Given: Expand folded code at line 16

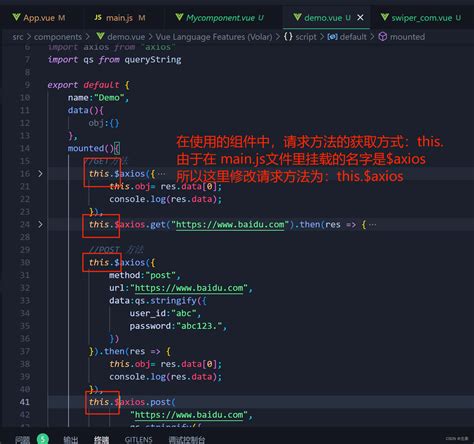Looking at the screenshot, I should [x=40, y=174].
